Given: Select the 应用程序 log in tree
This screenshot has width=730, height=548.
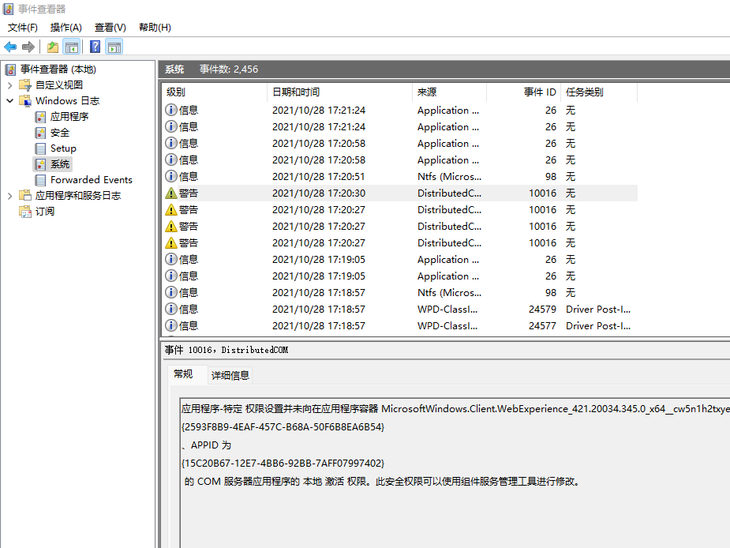Looking at the screenshot, I should coord(69,116).
